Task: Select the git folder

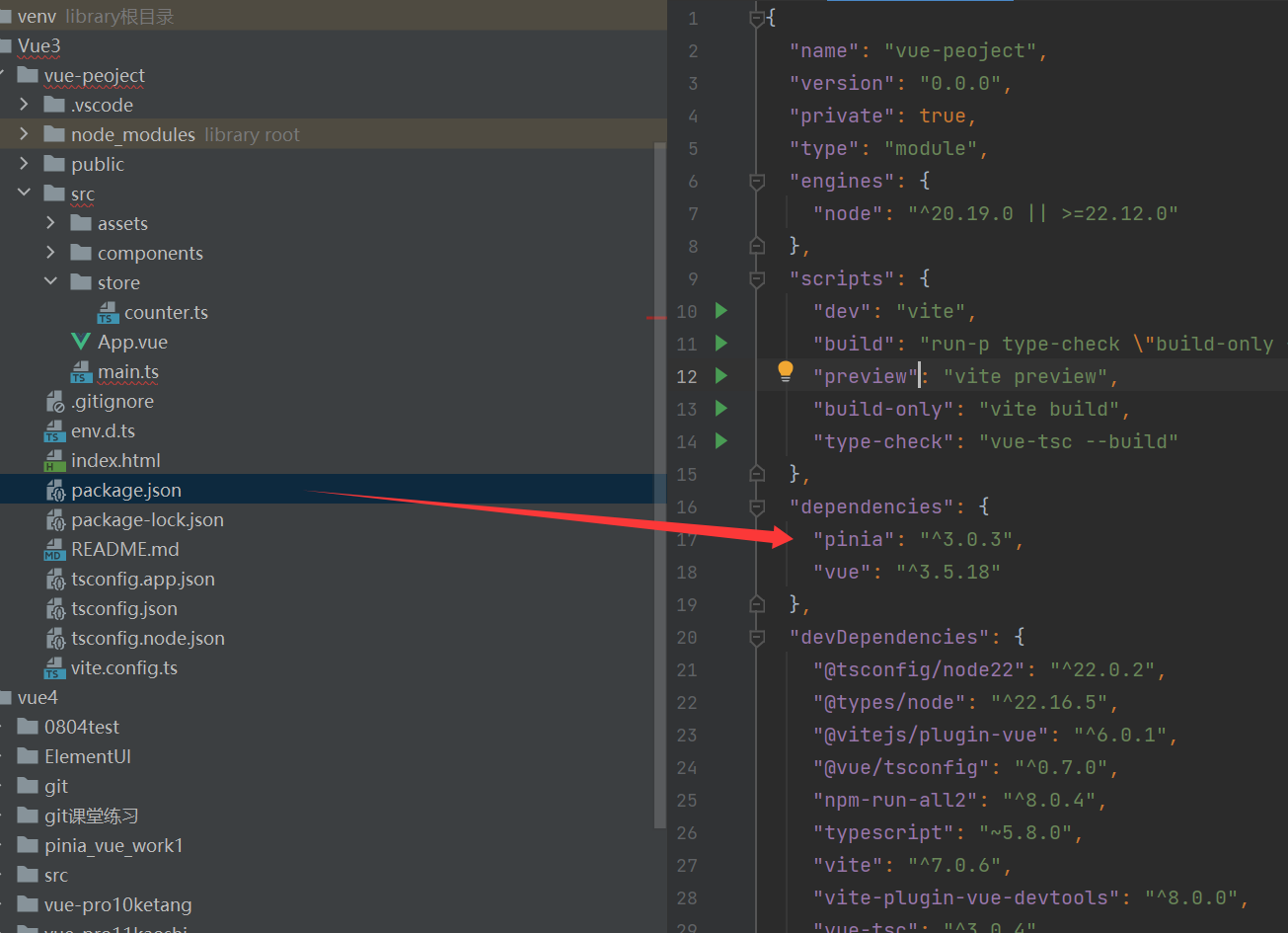Action: click(x=56, y=786)
